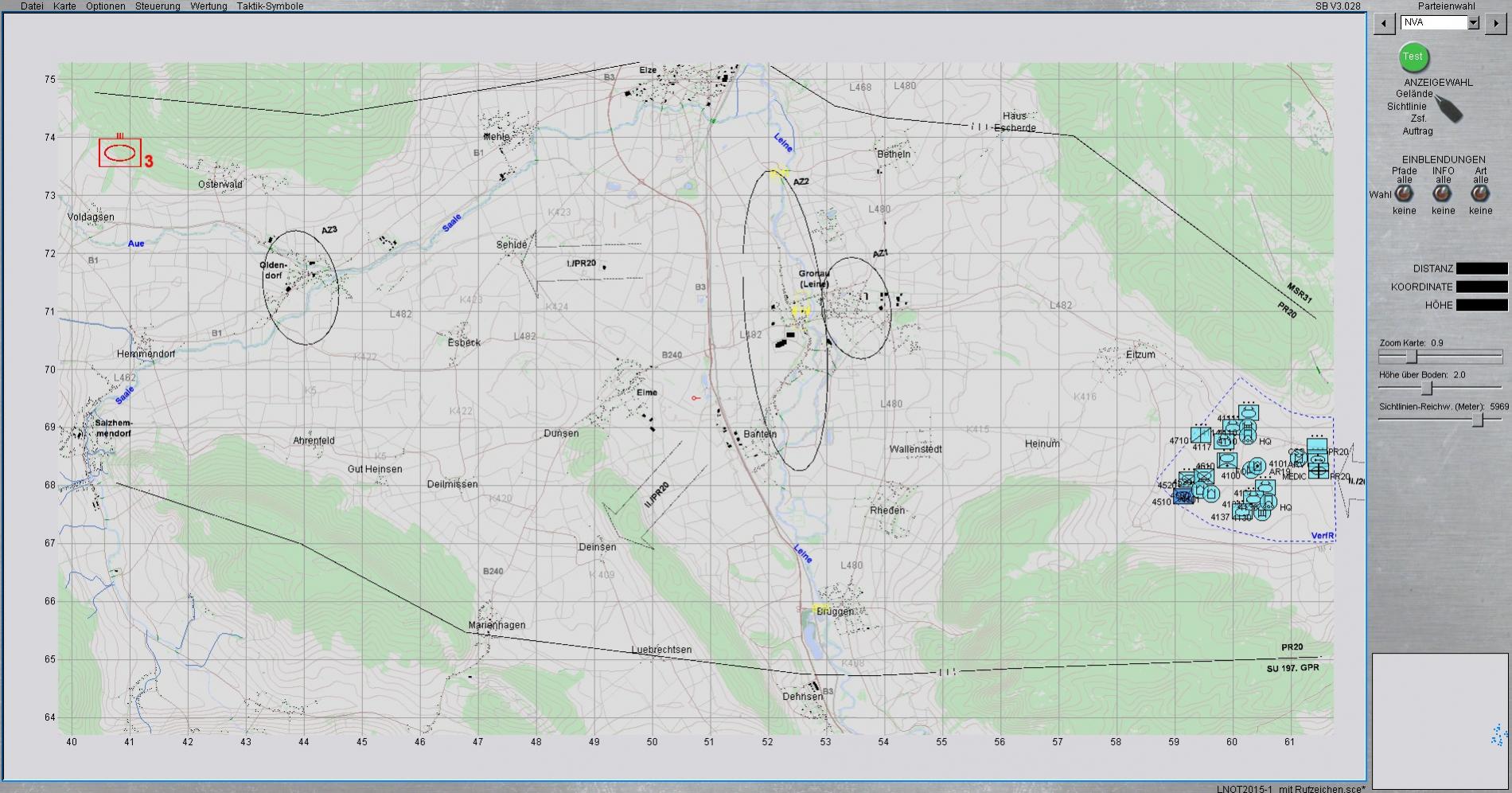Toggle the Pfade display switch

pos(1404,193)
